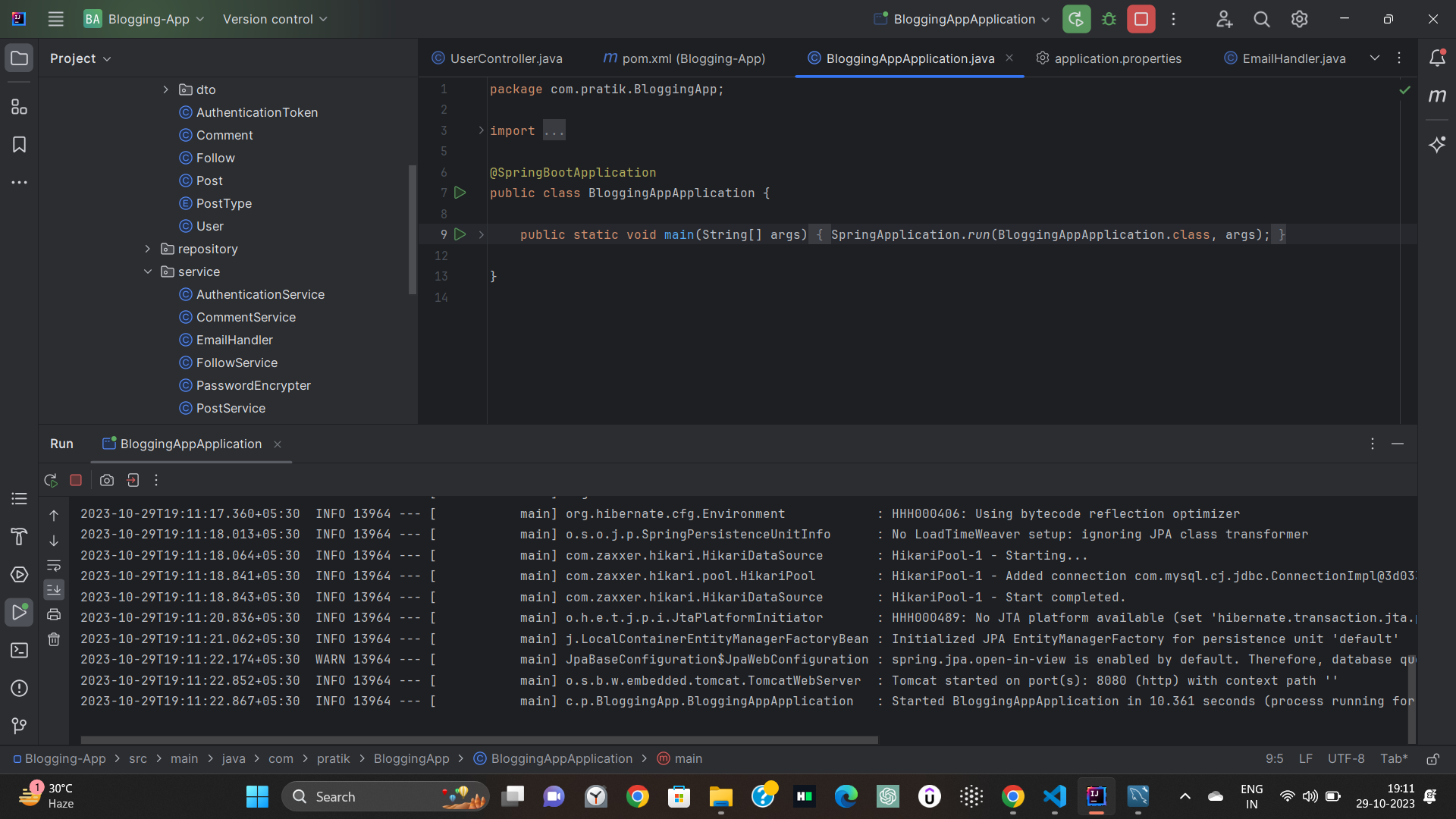Click the green Debug bug icon

tap(1109, 19)
